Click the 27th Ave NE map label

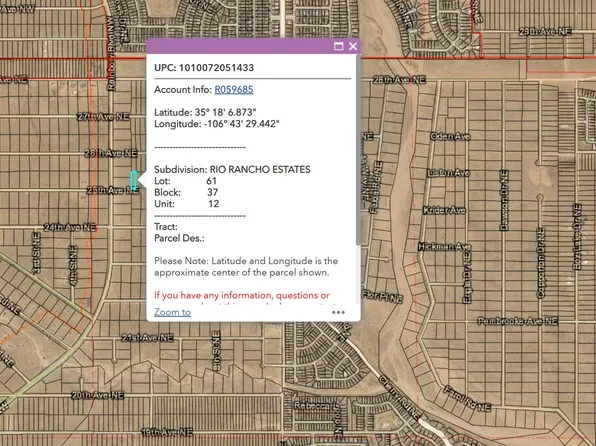coord(103,117)
